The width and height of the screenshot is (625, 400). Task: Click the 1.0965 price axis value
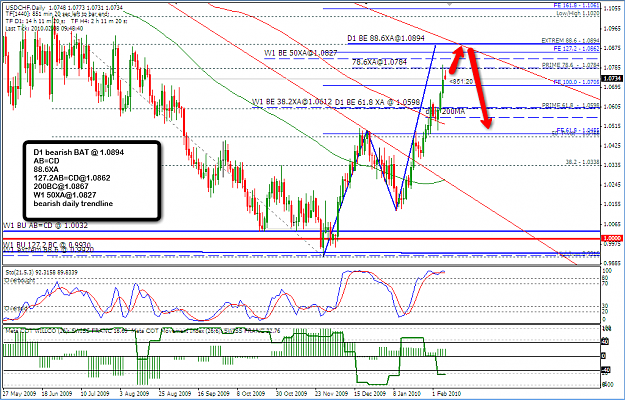(x=613, y=28)
